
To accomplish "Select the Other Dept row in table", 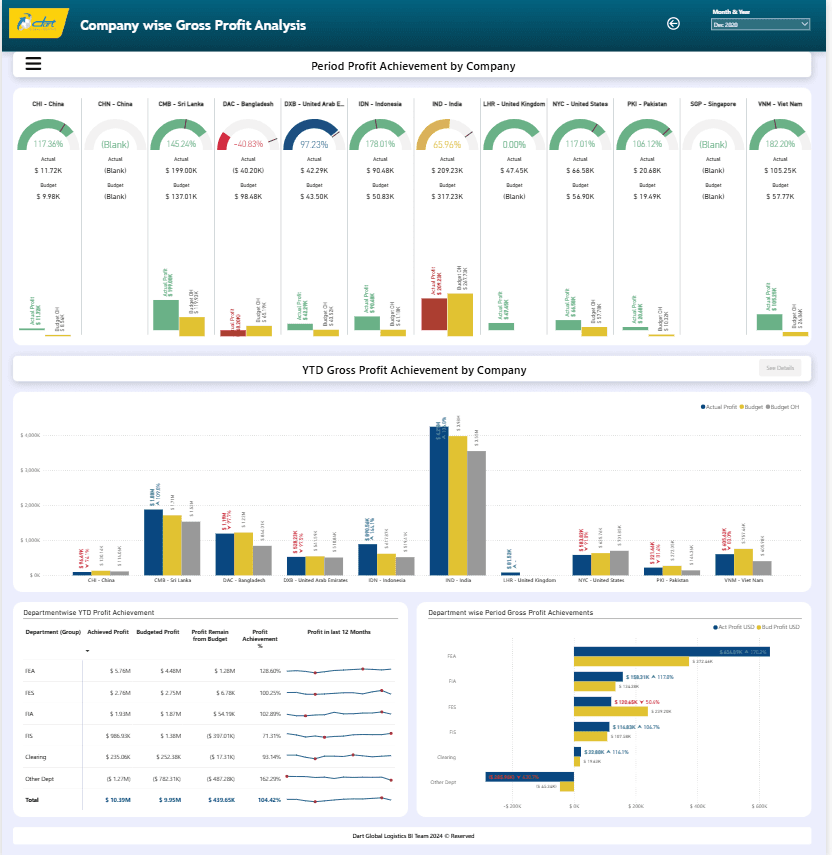I will (210, 779).
